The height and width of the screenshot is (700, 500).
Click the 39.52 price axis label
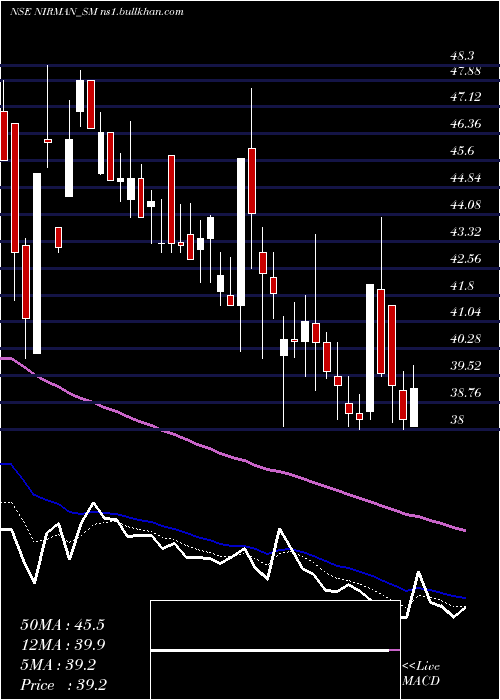click(465, 366)
